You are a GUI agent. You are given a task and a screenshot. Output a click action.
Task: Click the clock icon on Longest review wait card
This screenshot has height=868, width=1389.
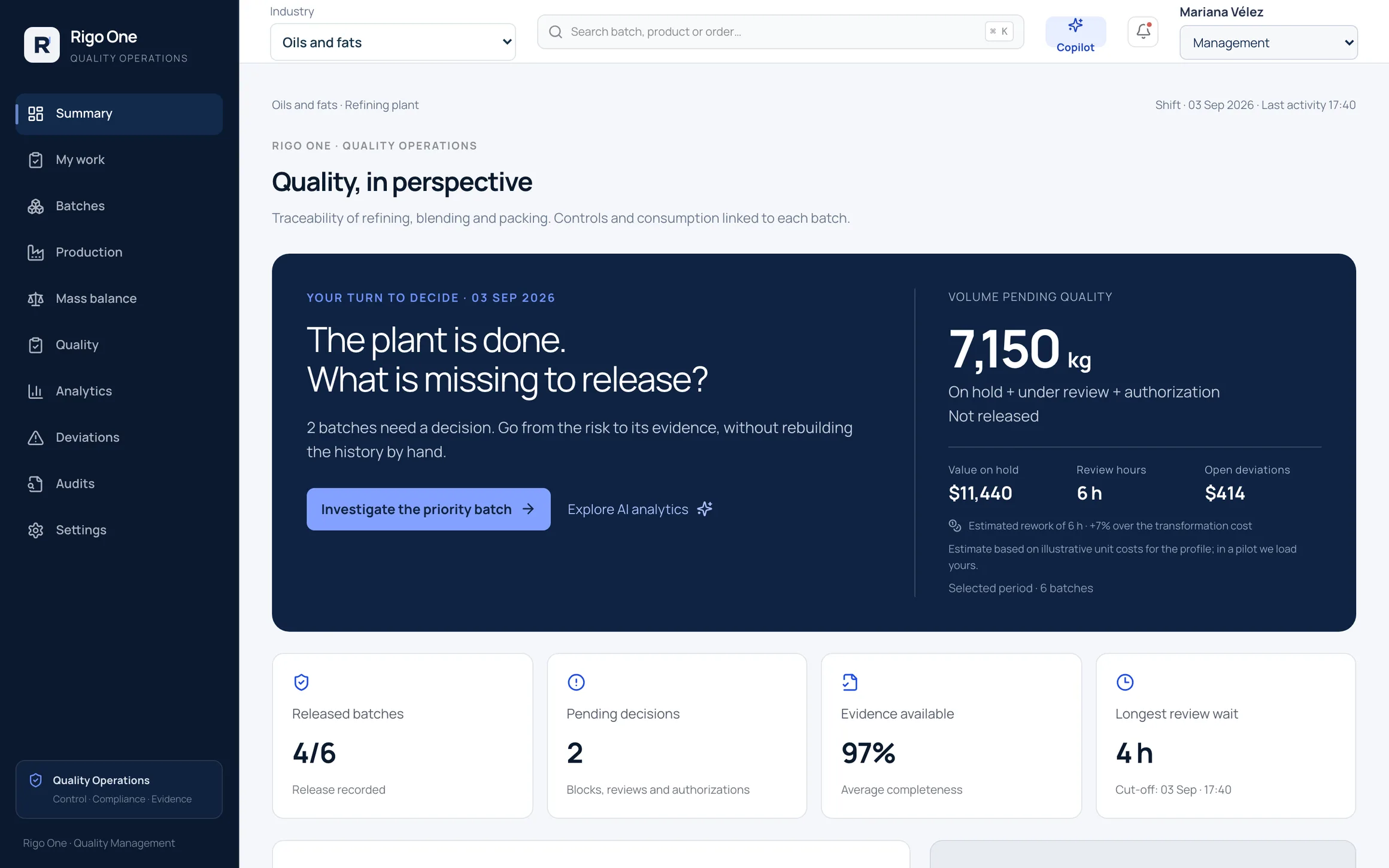pyautogui.click(x=1125, y=682)
